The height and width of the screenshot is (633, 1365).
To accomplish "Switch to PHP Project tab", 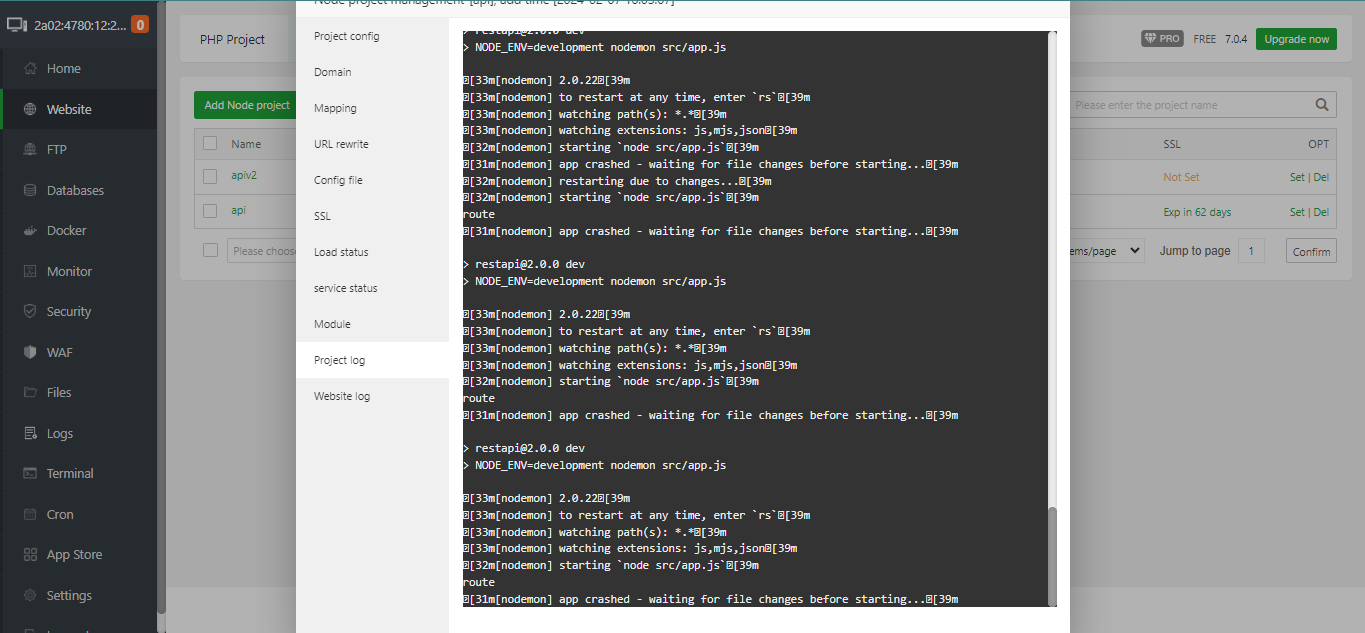I will pos(232,40).
